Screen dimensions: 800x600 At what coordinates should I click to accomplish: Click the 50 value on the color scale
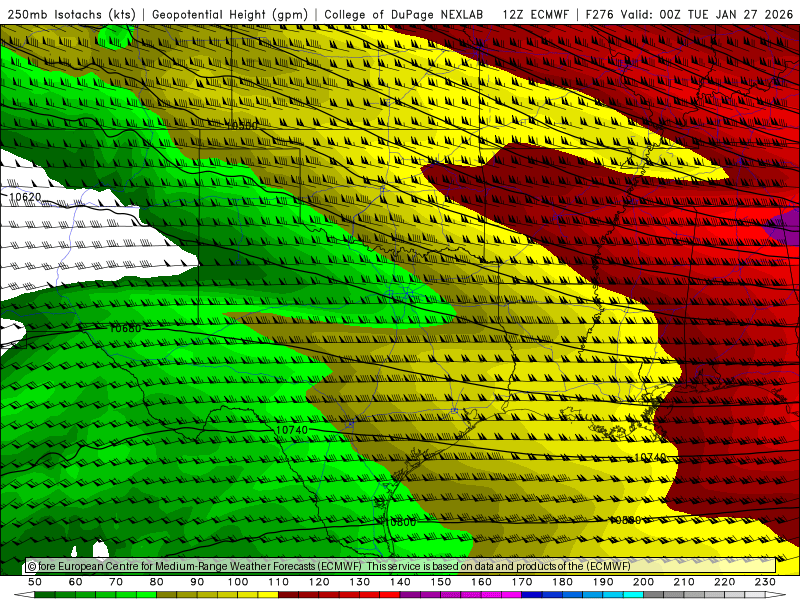(35, 582)
